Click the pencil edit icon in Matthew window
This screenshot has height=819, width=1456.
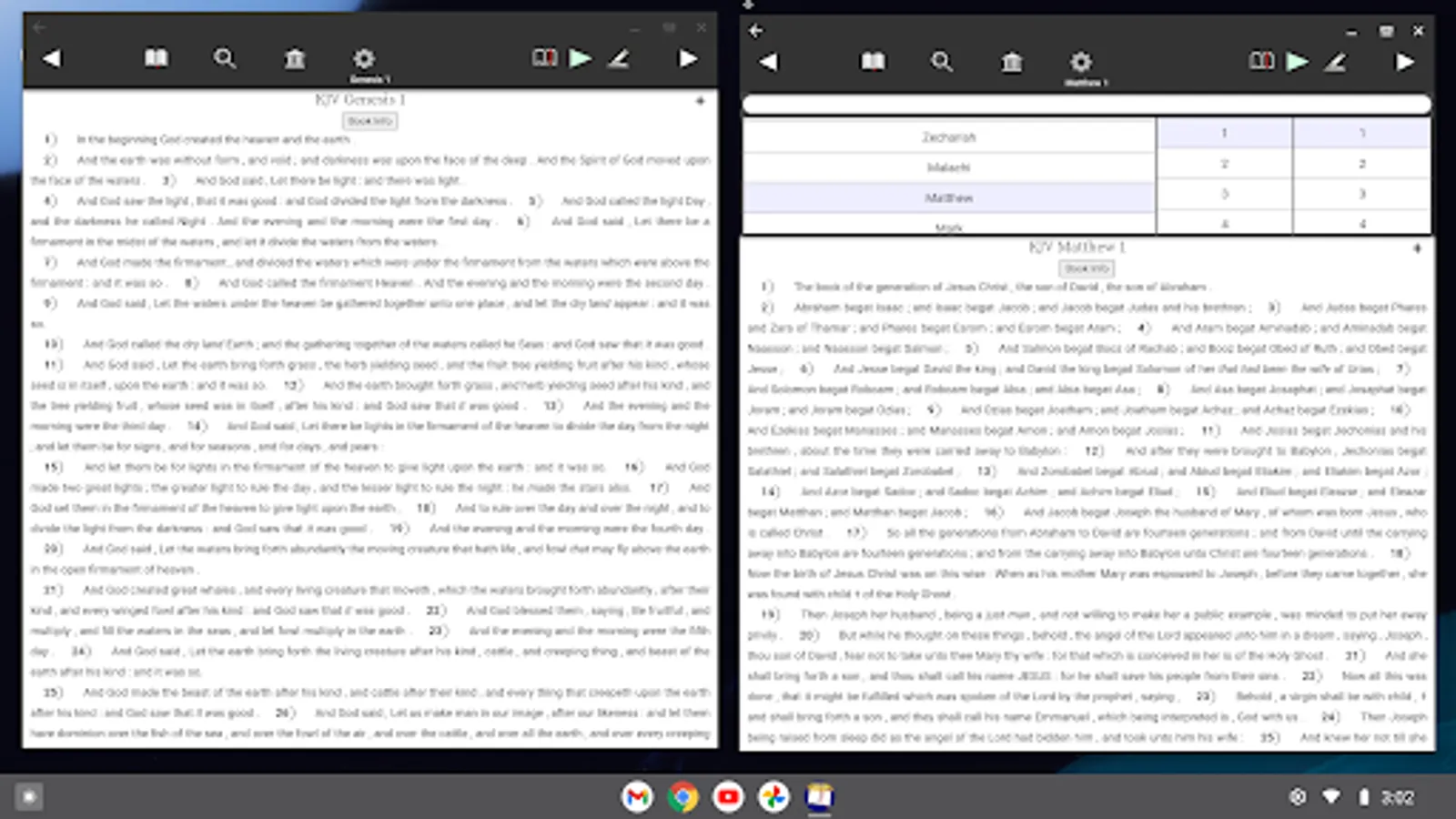point(1336,63)
